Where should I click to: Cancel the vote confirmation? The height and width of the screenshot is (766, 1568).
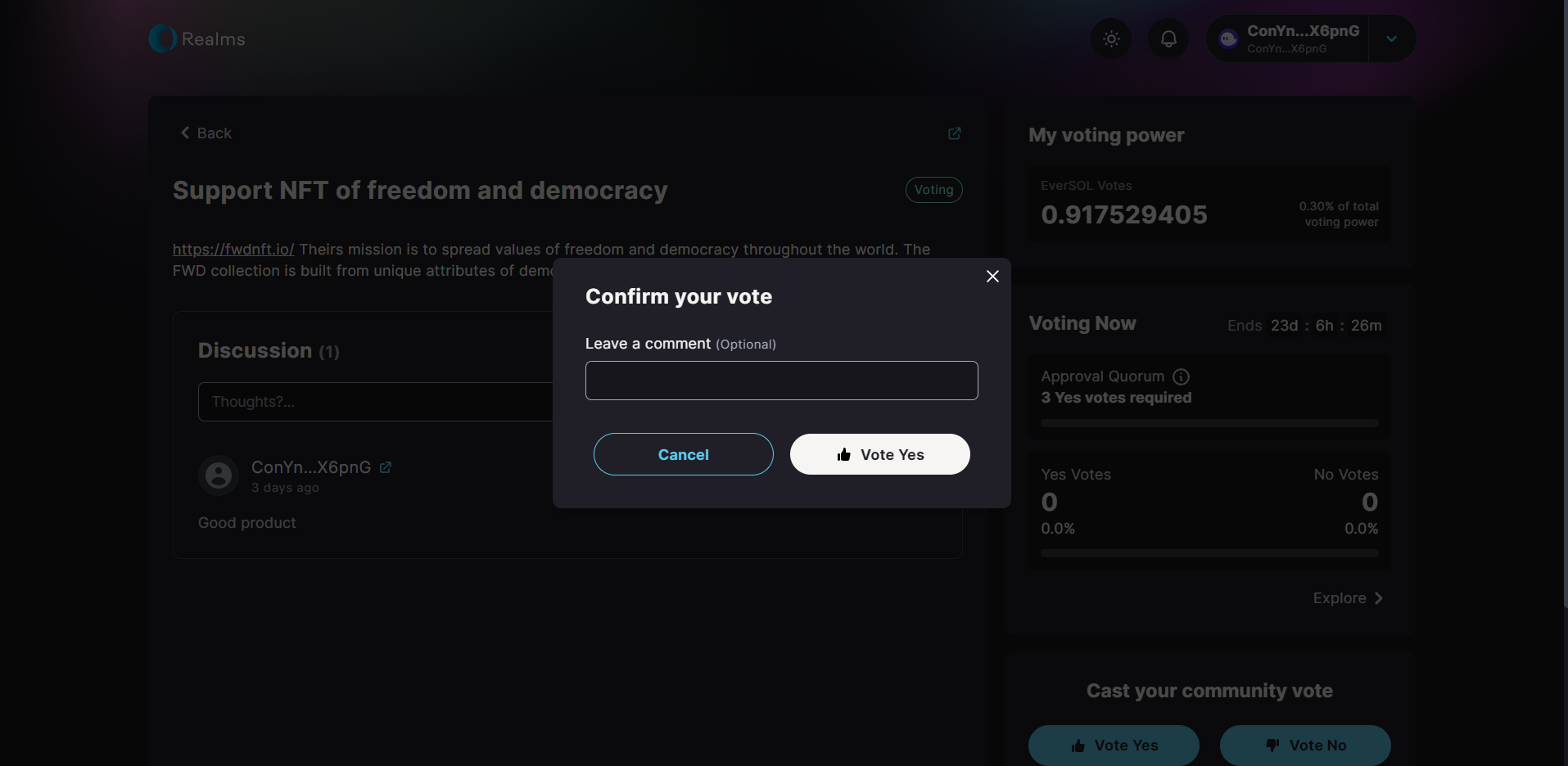pos(683,454)
